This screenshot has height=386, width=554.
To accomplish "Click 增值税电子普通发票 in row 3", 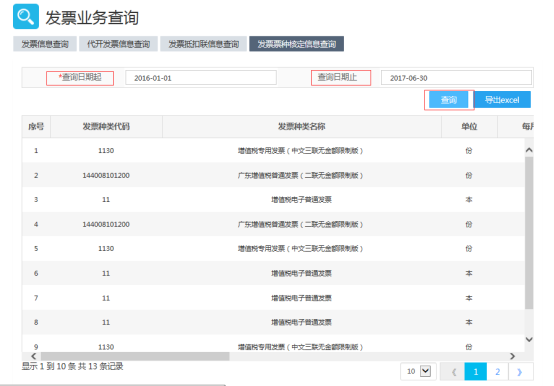I will (301, 200).
